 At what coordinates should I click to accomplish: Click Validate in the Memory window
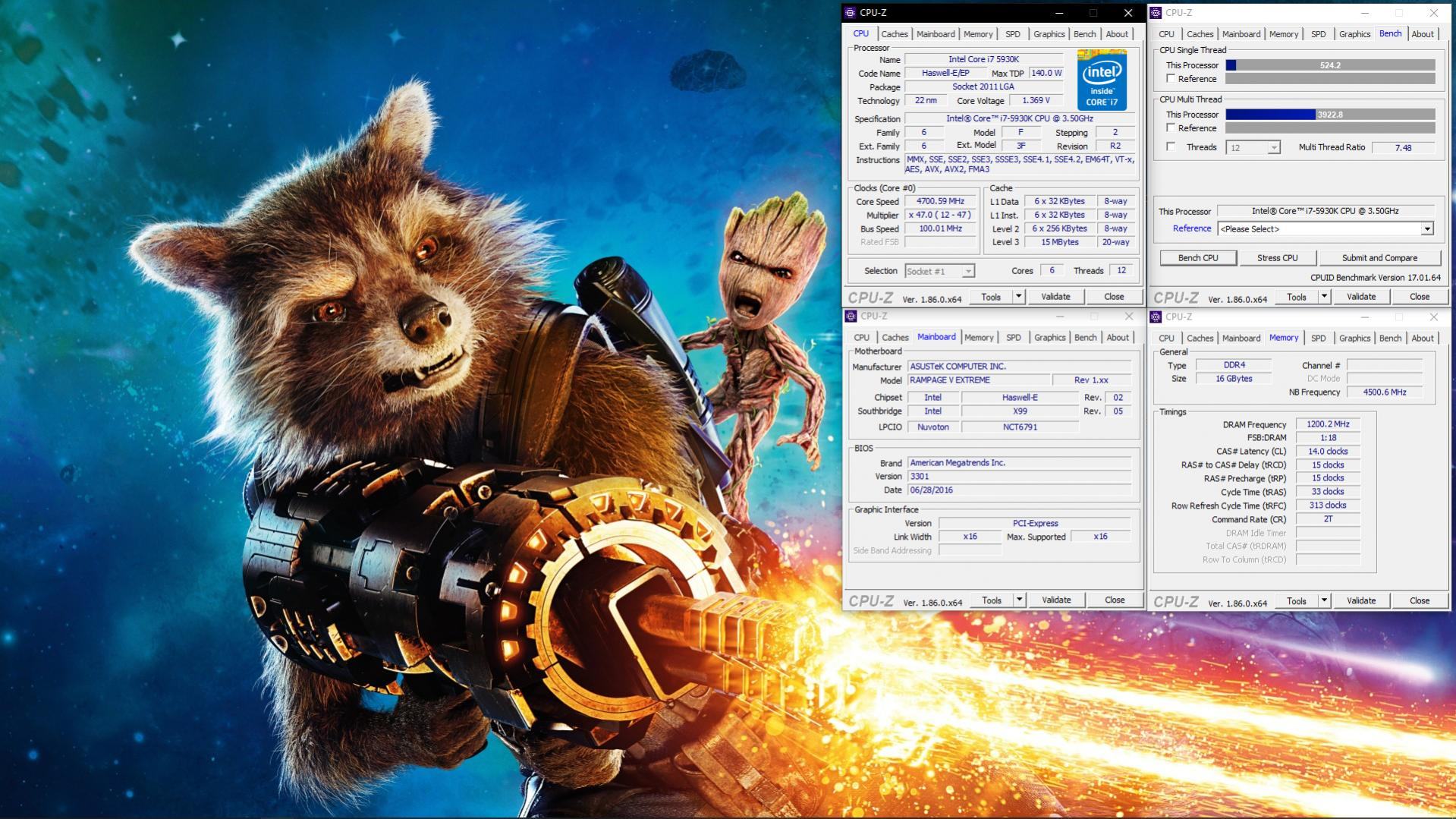click(1360, 600)
